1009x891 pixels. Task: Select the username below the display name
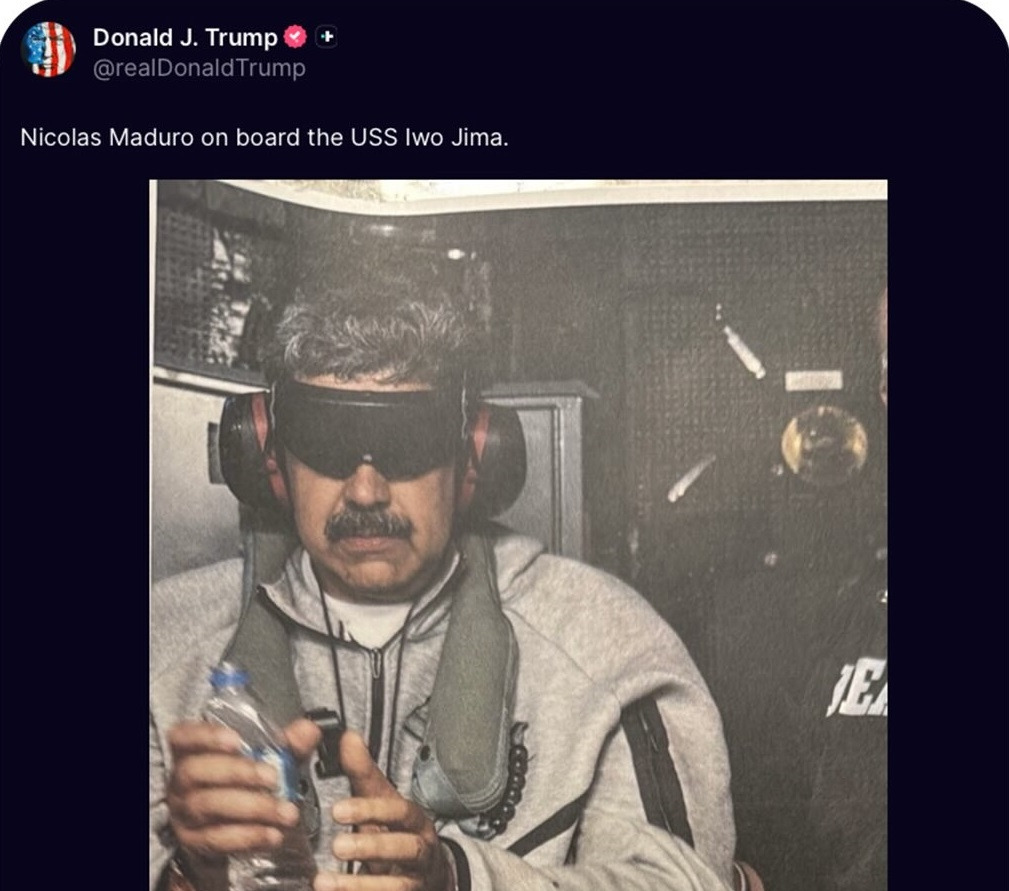click(197, 68)
